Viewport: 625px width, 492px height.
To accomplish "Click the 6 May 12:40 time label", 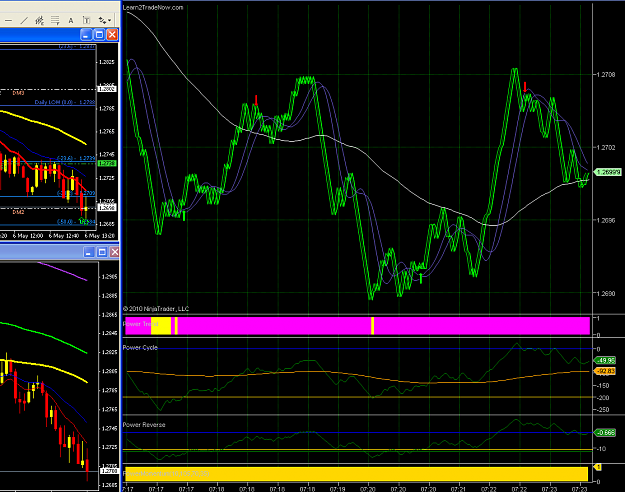I will tap(64, 236).
